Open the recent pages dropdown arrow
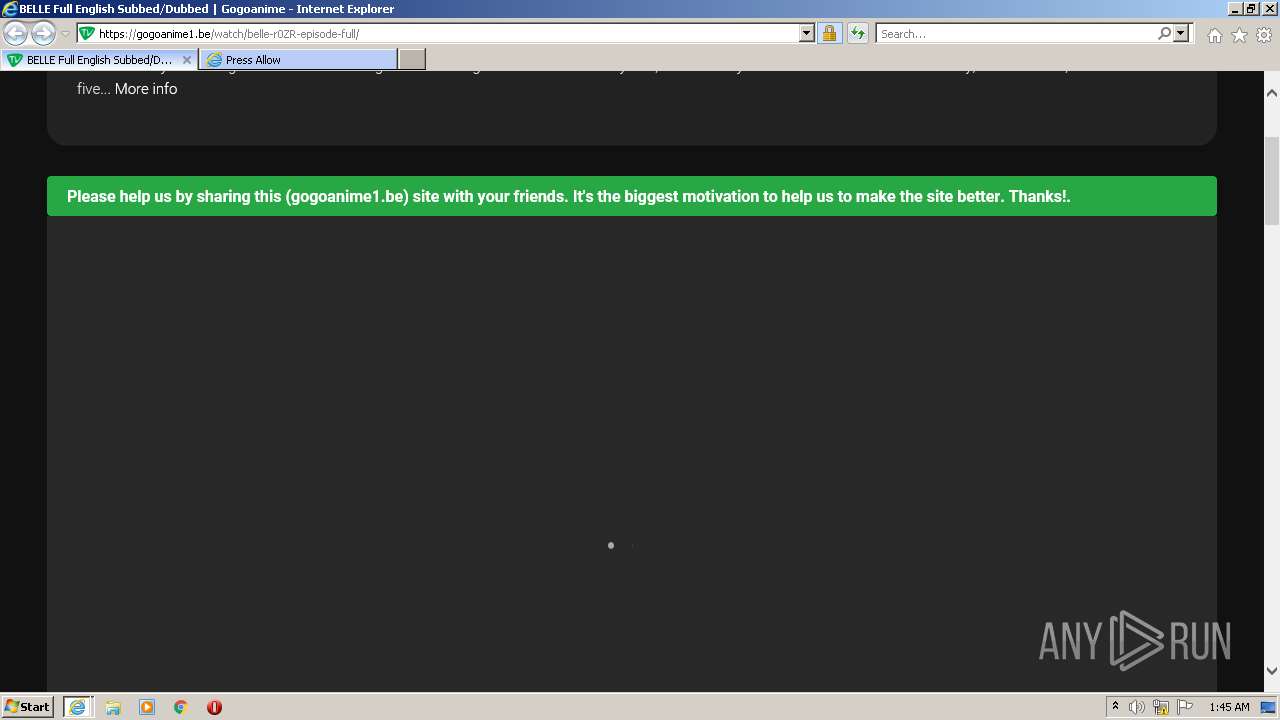Viewport: 1280px width, 720px height. click(65, 34)
